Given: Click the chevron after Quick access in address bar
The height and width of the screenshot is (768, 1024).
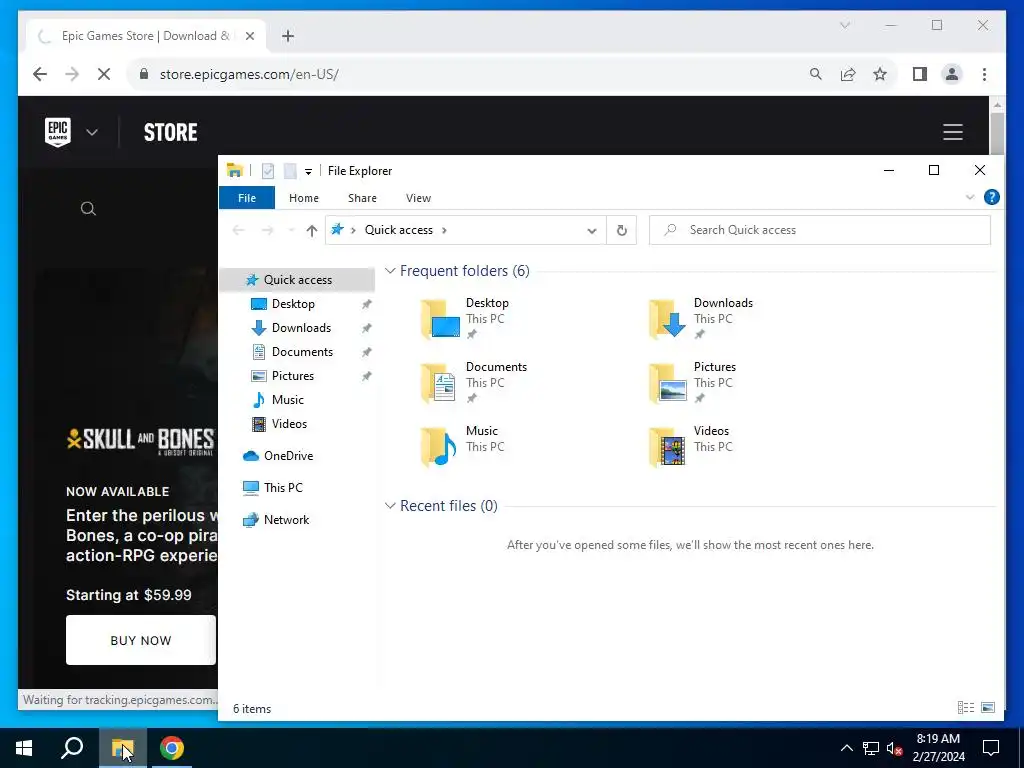Looking at the screenshot, I should click(x=444, y=230).
